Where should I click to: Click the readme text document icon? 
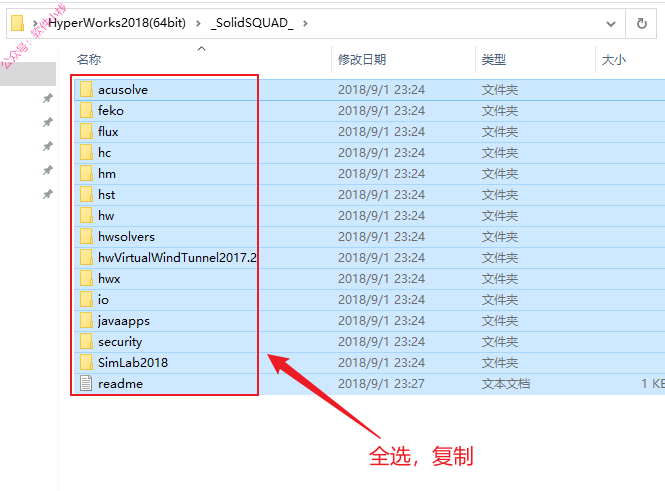(x=86, y=383)
